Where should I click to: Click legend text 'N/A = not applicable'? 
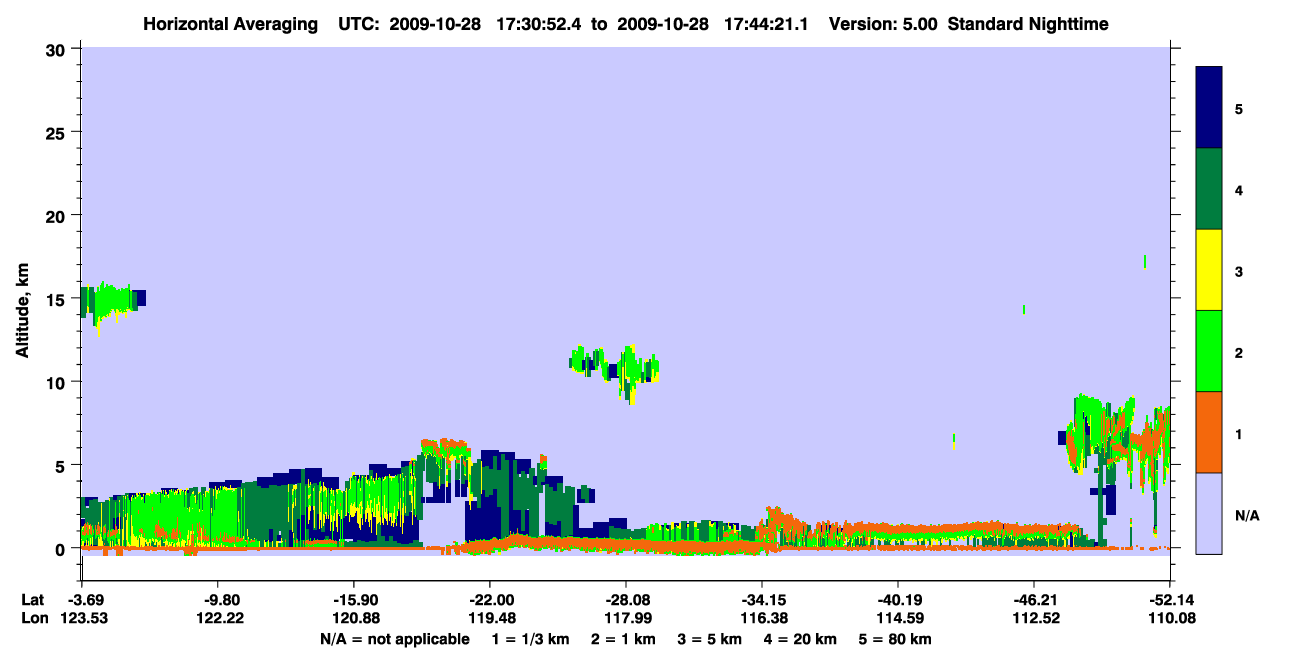[394, 639]
